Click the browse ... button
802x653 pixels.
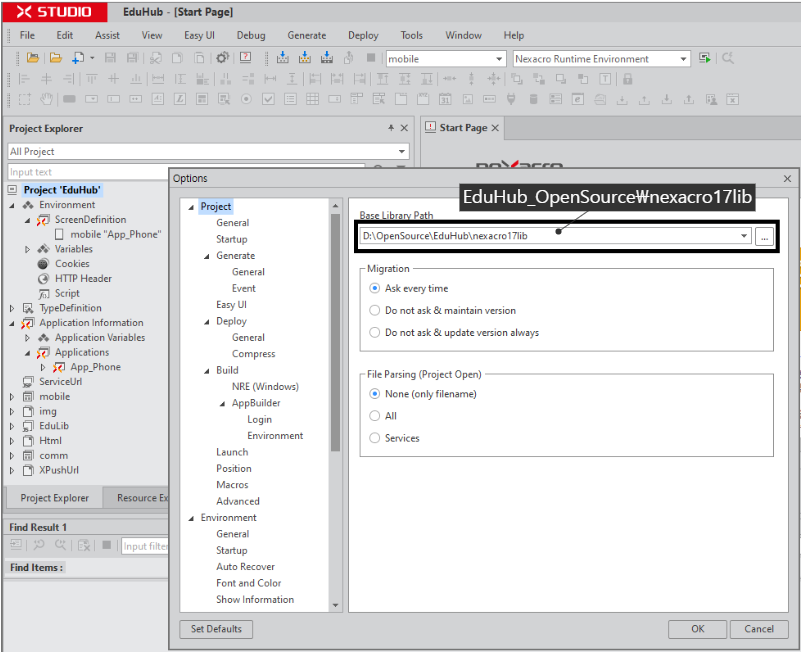point(764,237)
